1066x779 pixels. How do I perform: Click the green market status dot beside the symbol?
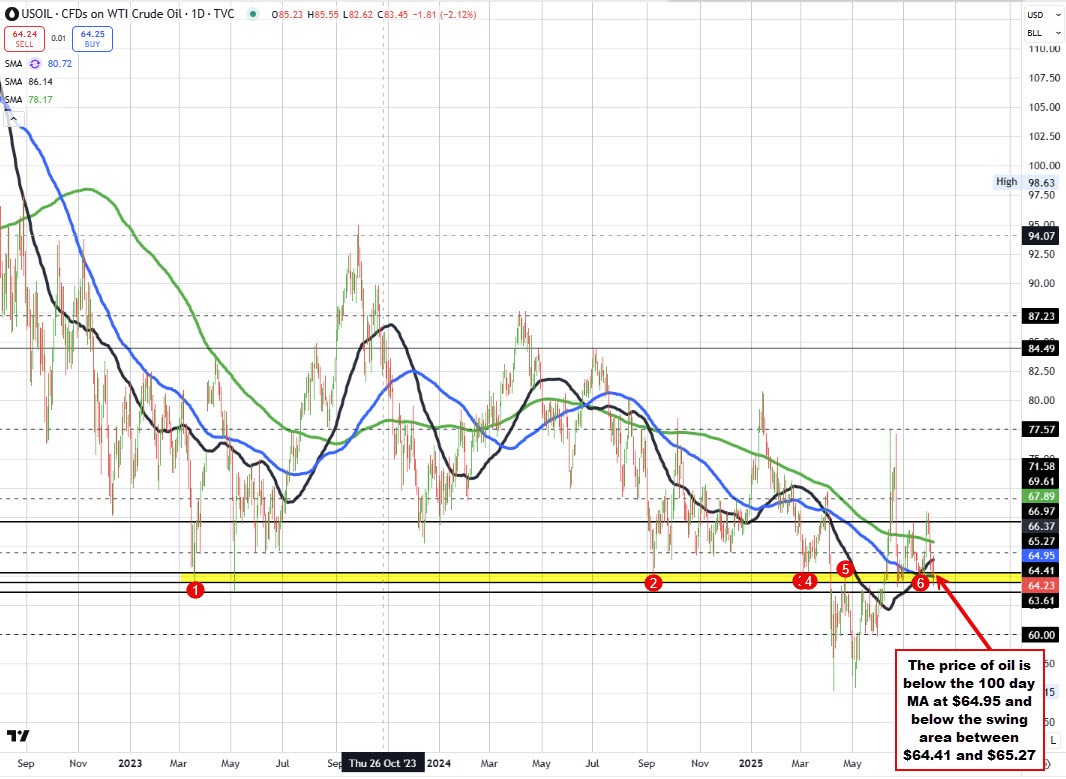pyautogui.click(x=253, y=15)
